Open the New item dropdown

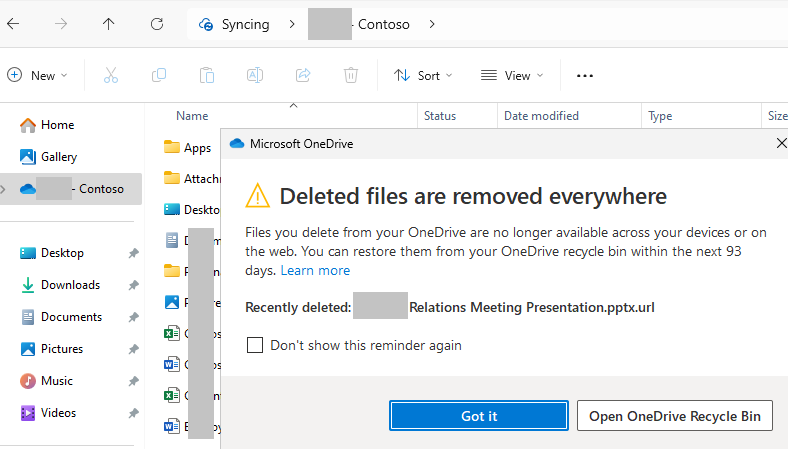(x=38, y=75)
